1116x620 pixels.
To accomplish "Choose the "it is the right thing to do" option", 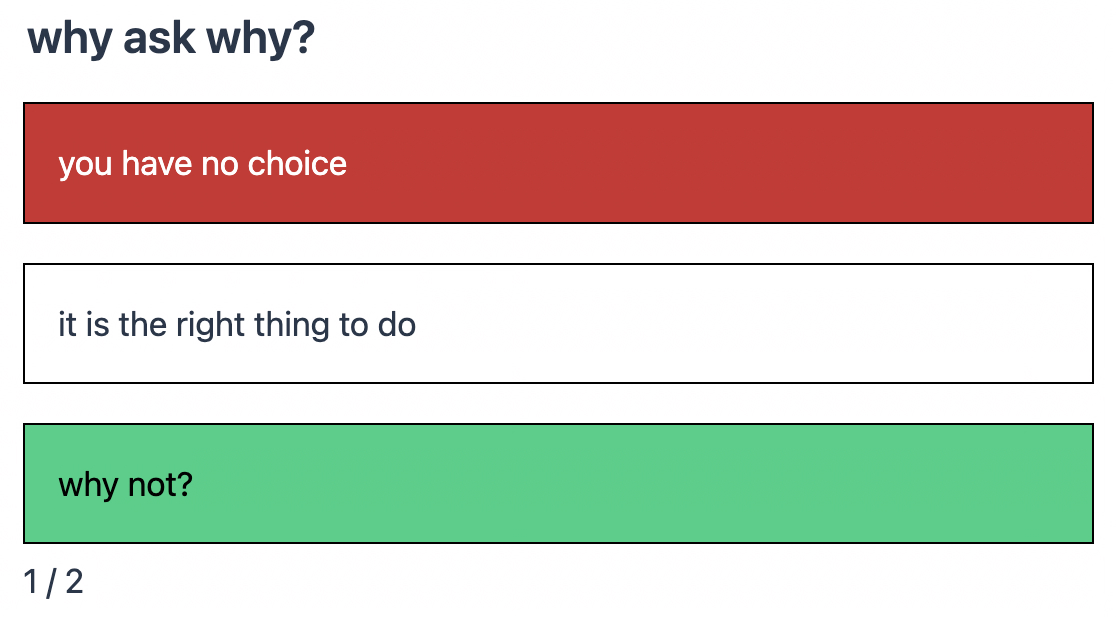I will pyautogui.click(x=557, y=324).
